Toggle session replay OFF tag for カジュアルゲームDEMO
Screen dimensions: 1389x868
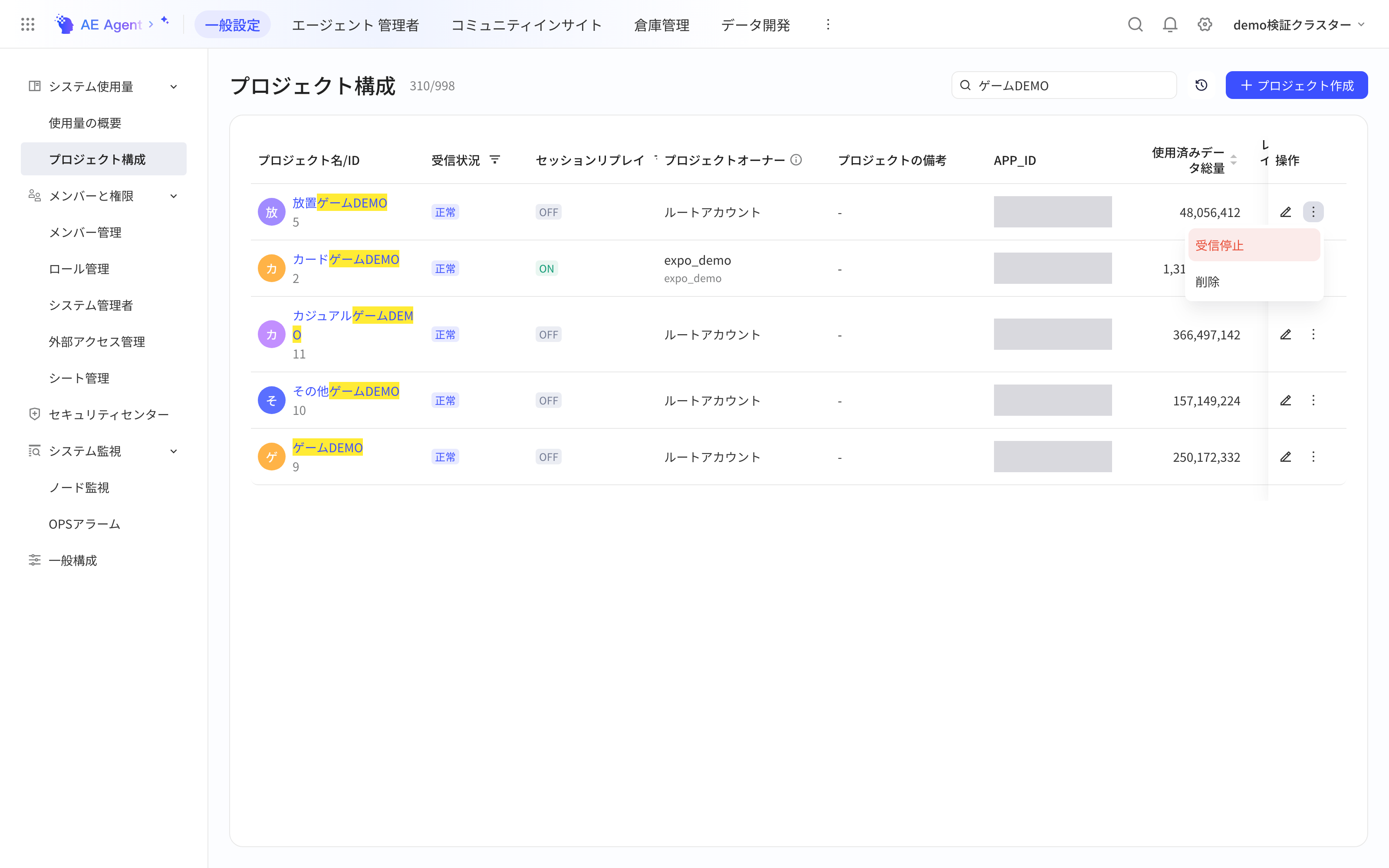pyautogui.click(x=548, y=334)
